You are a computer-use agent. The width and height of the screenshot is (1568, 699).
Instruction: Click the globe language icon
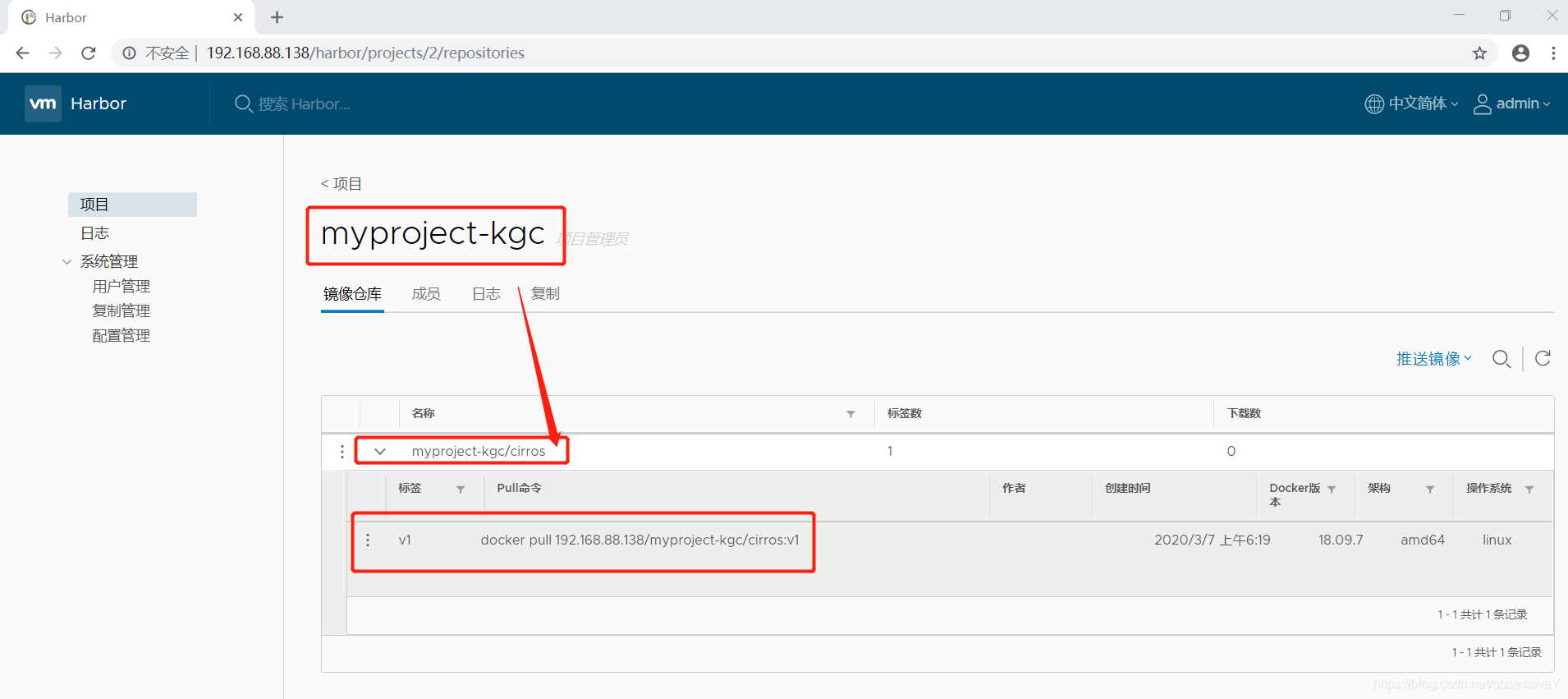pos(1374,103)
